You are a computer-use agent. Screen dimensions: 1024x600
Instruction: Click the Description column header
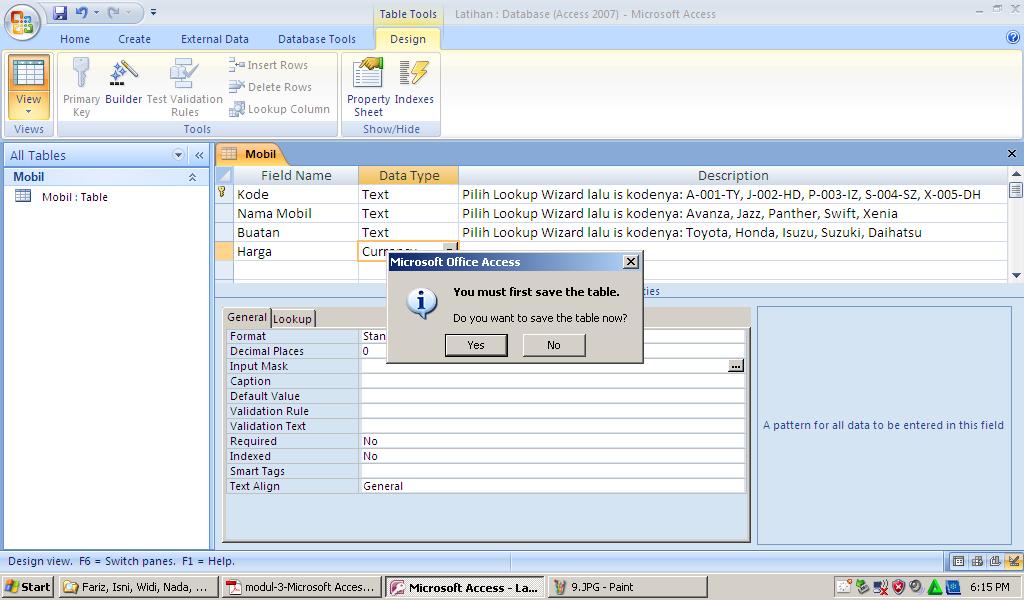click(x=733, y=175)
